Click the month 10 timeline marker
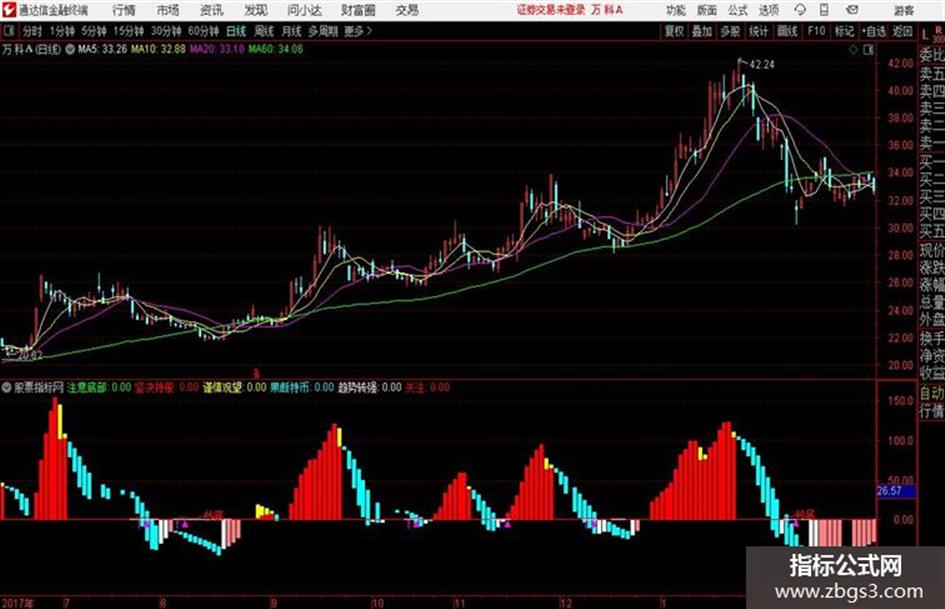945x609 pixels. [377, 602]
